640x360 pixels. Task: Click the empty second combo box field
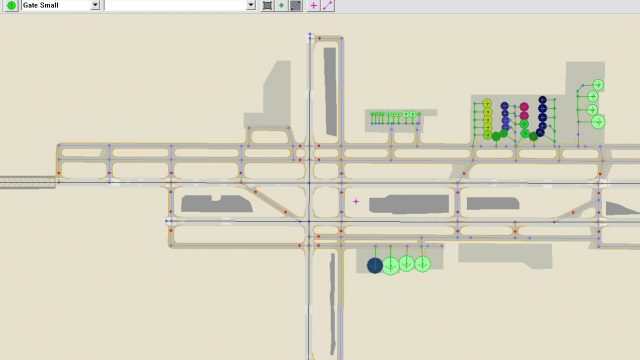(180, 5)
